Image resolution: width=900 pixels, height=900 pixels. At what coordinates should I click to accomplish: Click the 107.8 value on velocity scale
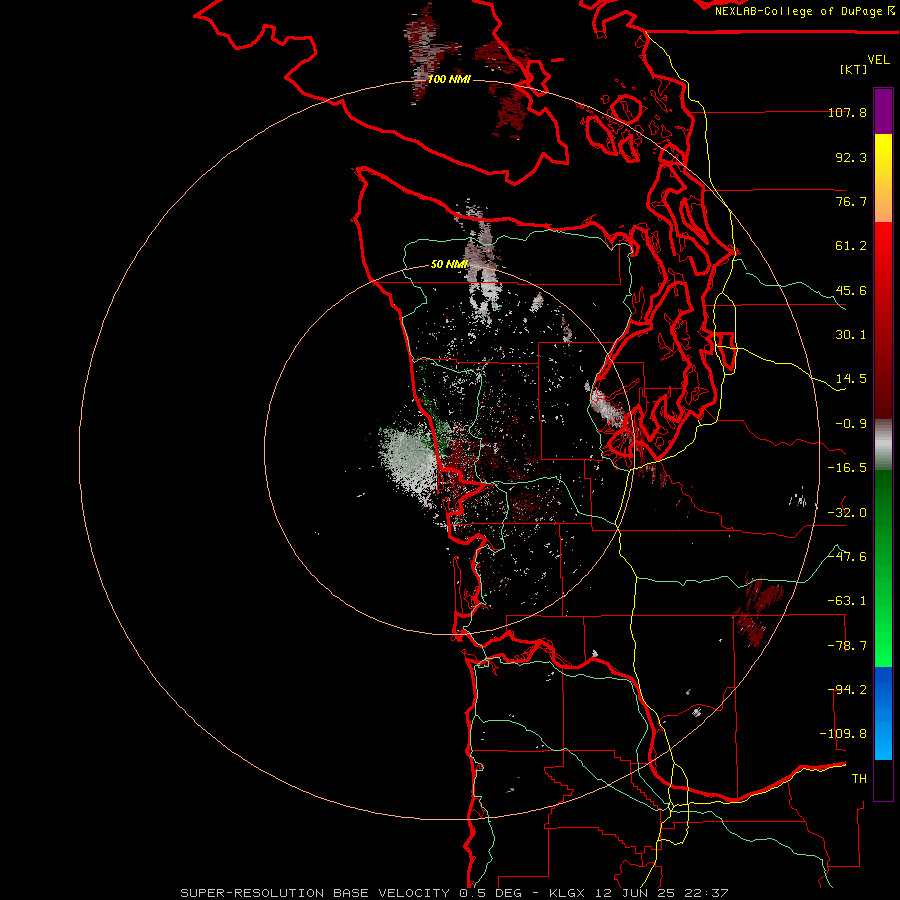[x=847, y=112]
